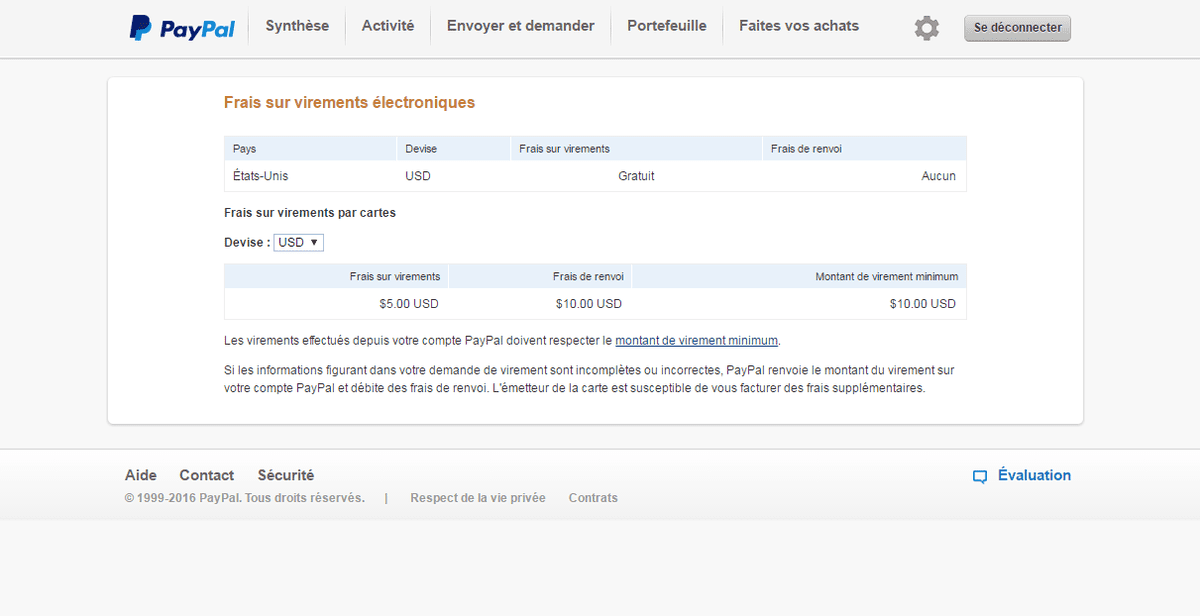Open the Aide footer link

141,475
